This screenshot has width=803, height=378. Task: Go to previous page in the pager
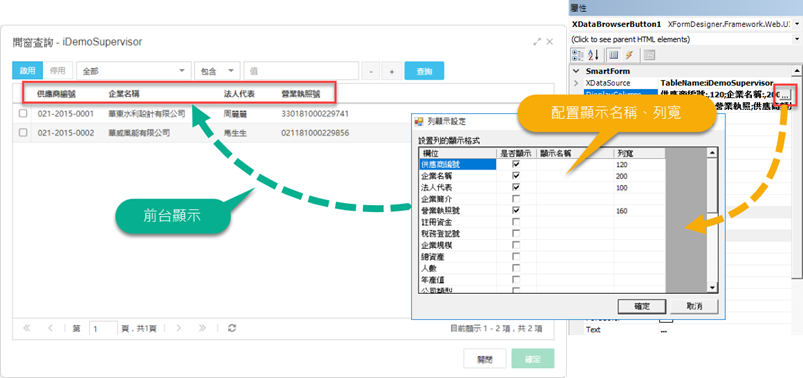tap(50, 328)
